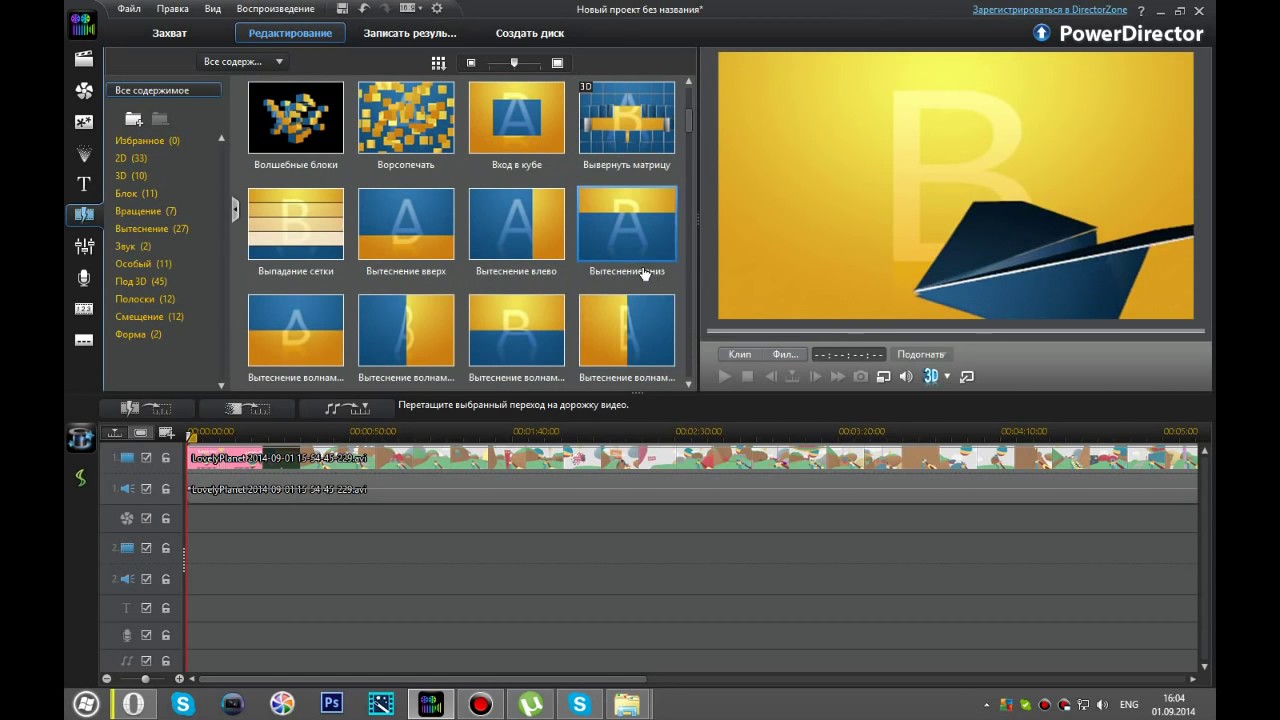
Task: Open the Subtitle Room icon
Action: point(84,340)
